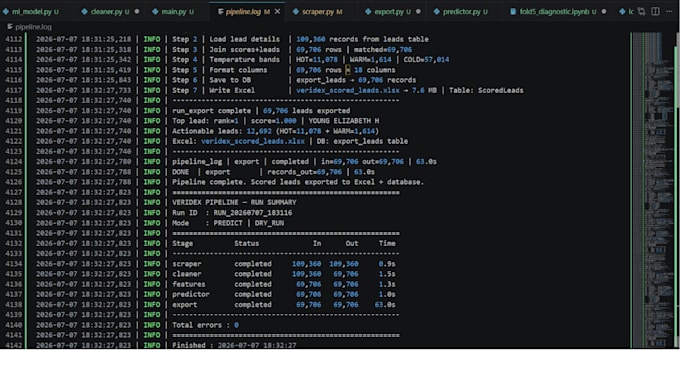Viewport: 680px width, 387px height.
Task: Click in the minimap code overview
Action: coord(652,190)
